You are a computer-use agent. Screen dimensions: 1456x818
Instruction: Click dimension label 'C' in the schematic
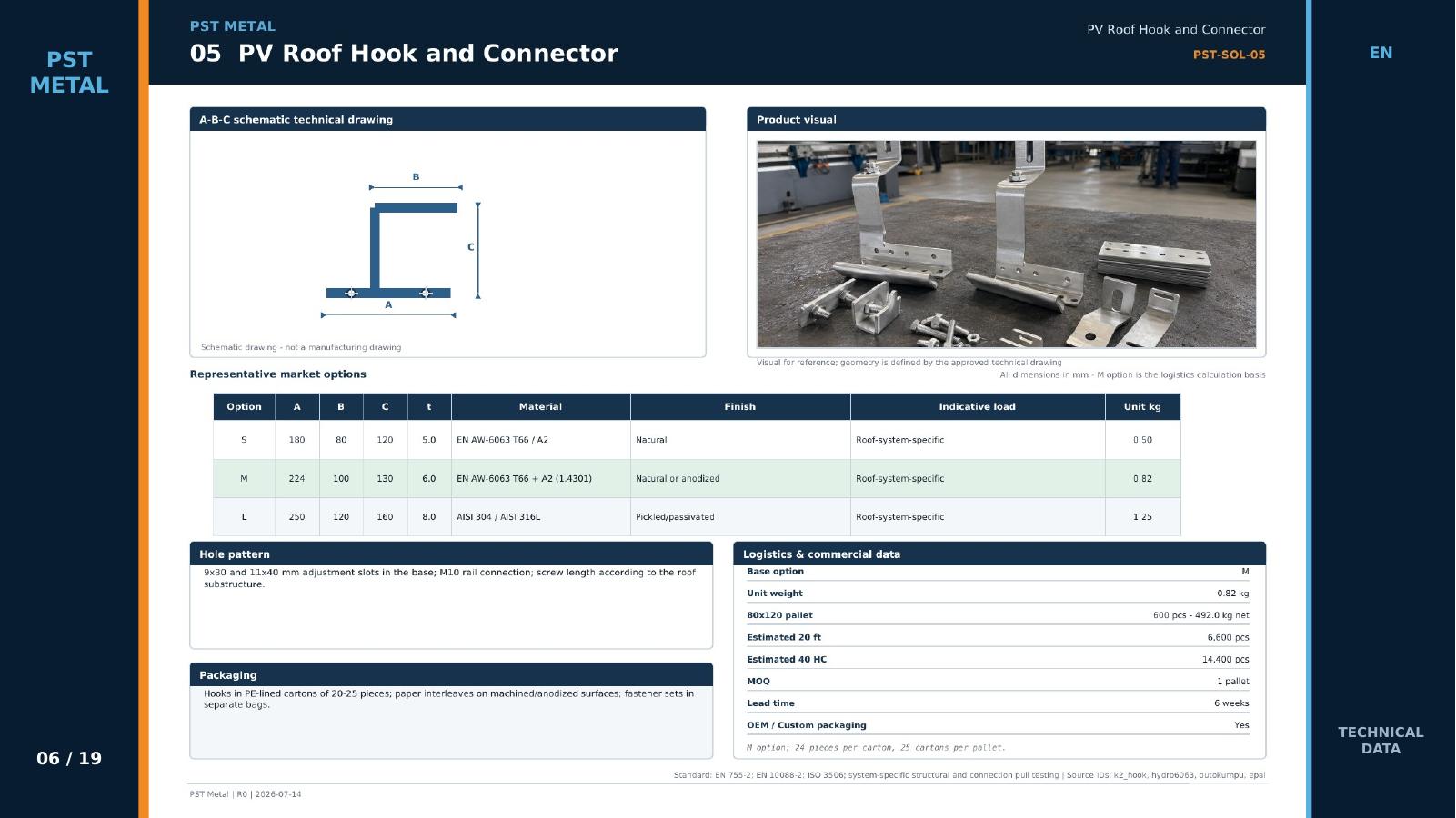pos(471,247)
